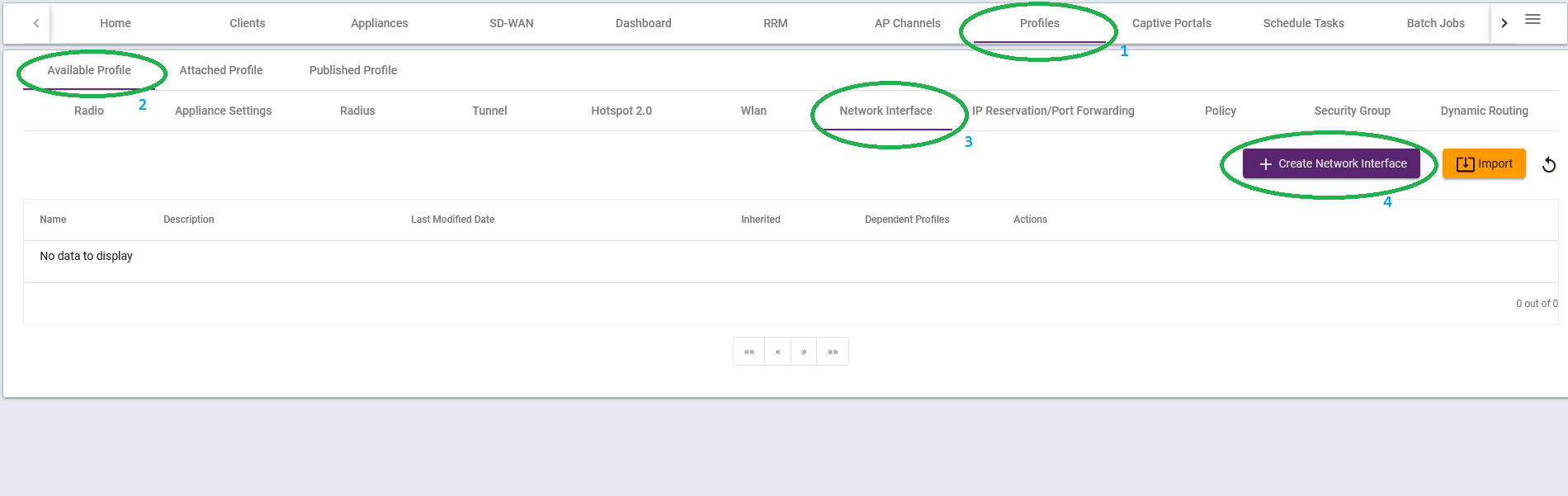This screenshot has width=1568, height=496.
Task: Click the Dependent Profiles column header
Action: point(907,220)
